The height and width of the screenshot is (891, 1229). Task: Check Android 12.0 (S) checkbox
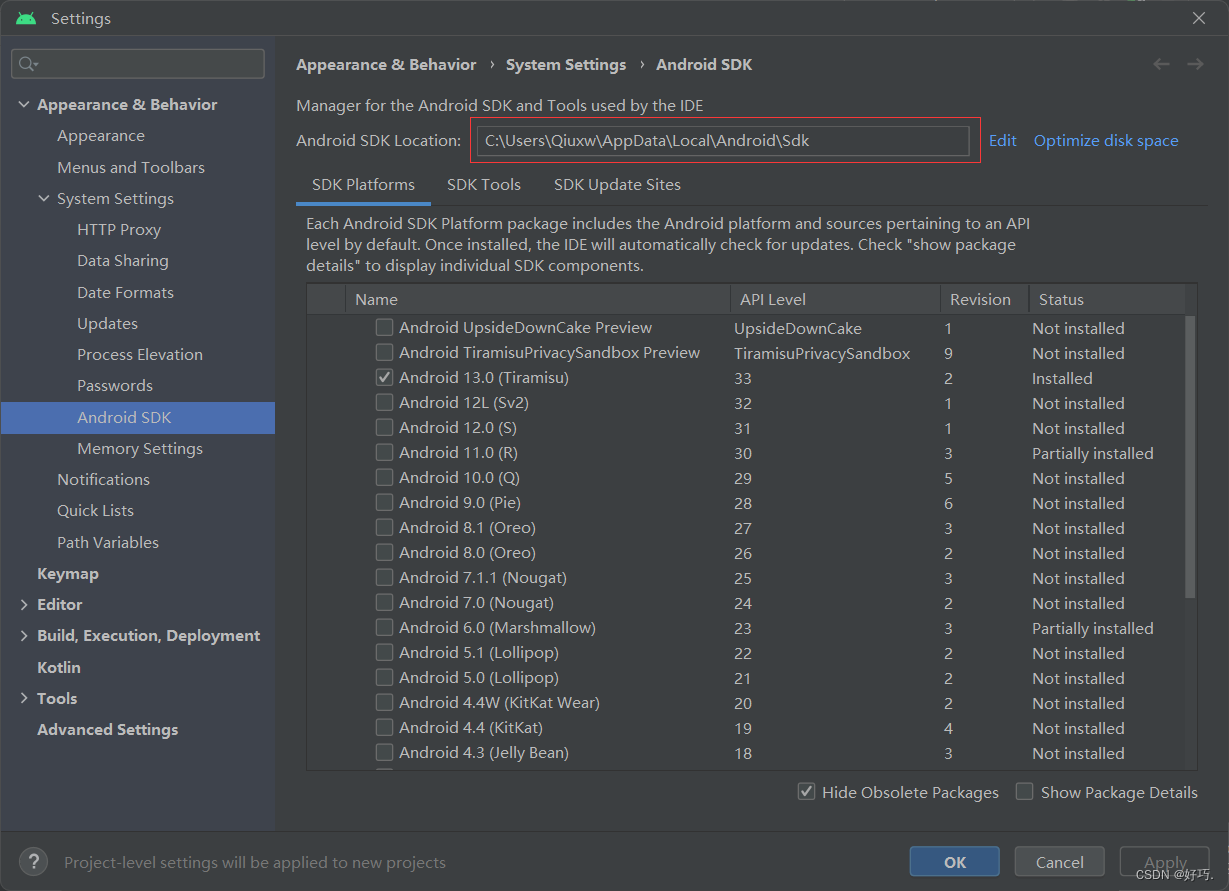point(384,427)
